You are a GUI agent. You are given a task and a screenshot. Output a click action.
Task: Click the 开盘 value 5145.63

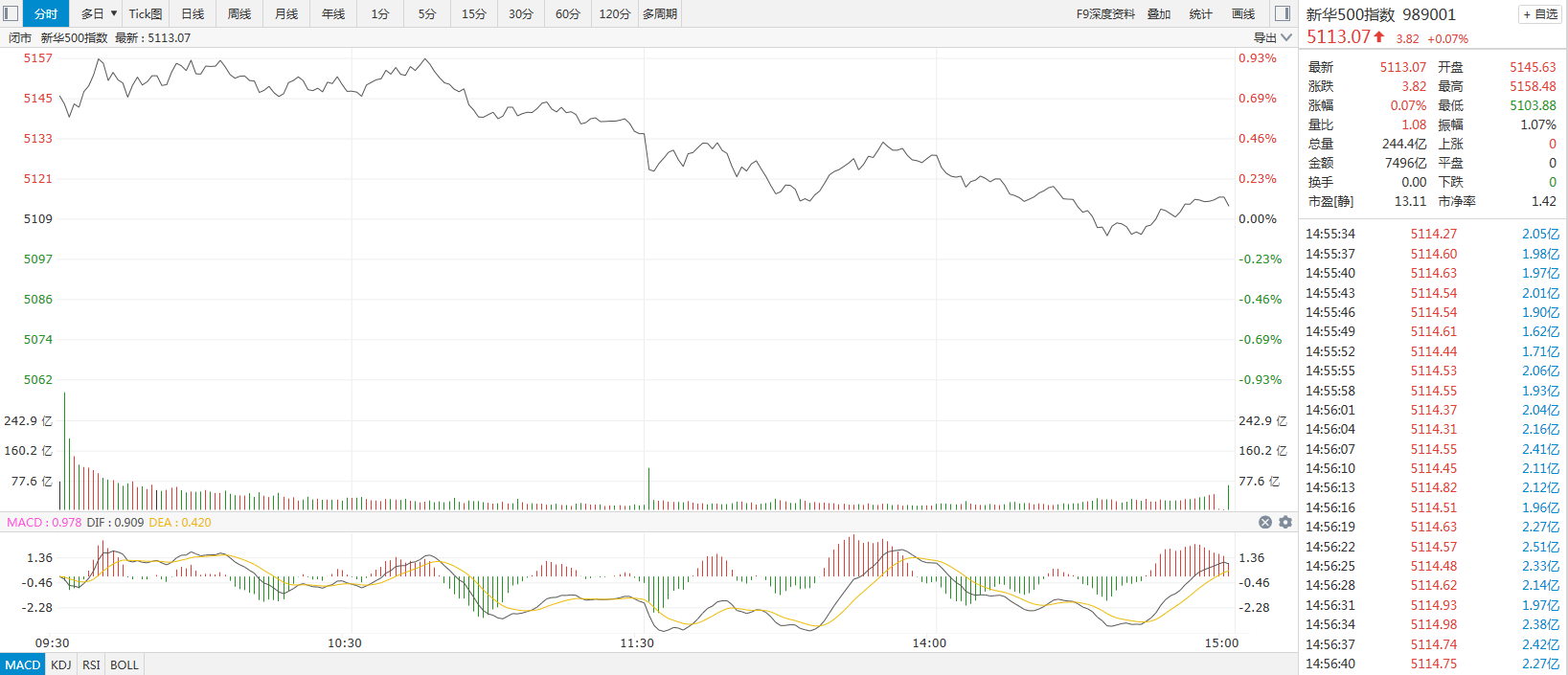pyautogui.click(x=1533, y=67)
